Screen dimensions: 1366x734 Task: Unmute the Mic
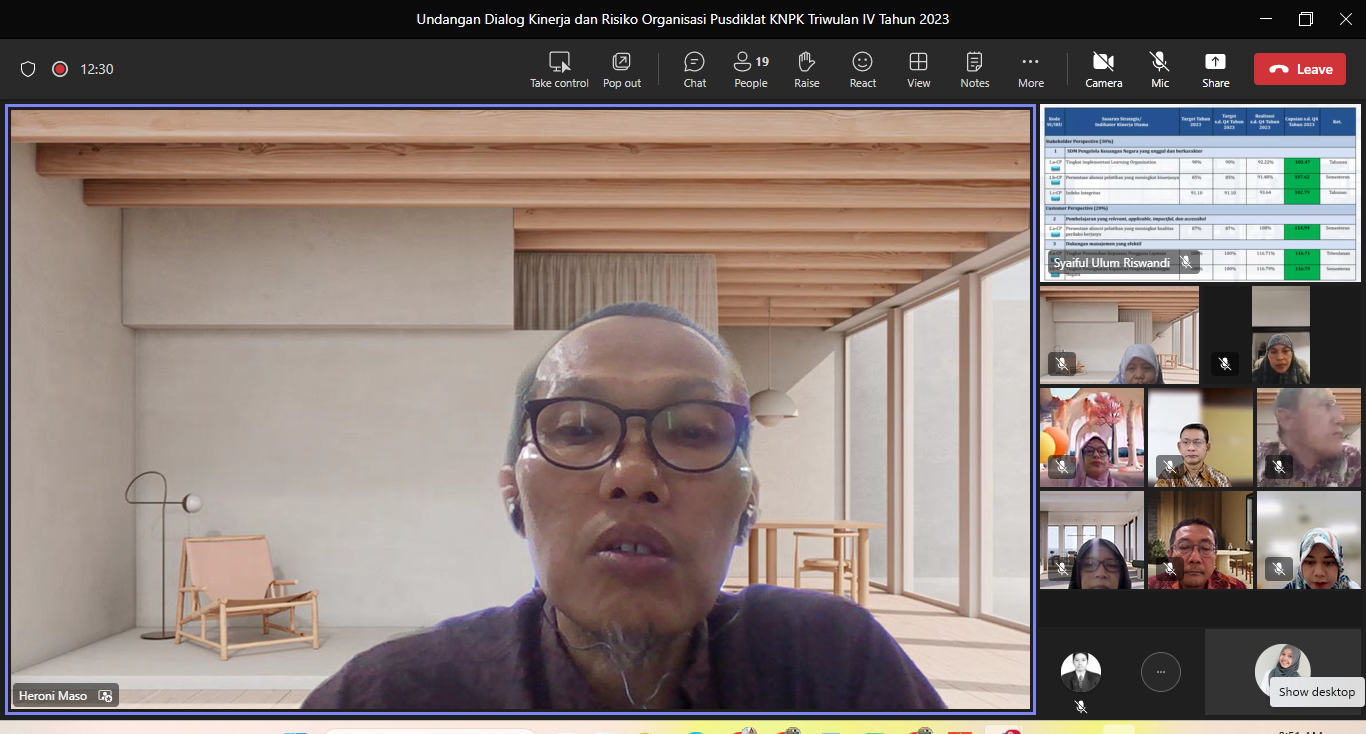pos(1160,69)
